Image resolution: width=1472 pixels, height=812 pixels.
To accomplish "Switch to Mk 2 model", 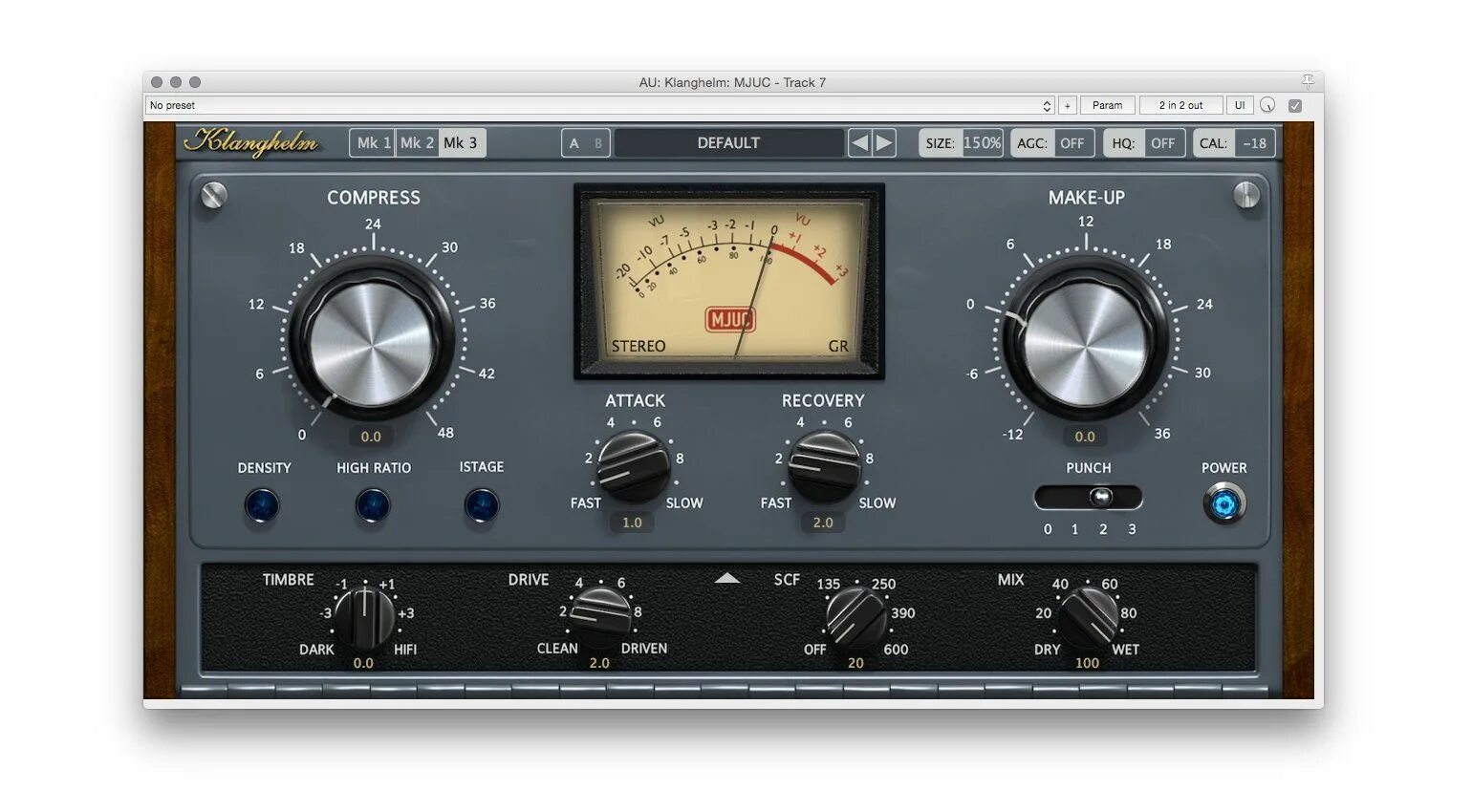I will point(417,142).
